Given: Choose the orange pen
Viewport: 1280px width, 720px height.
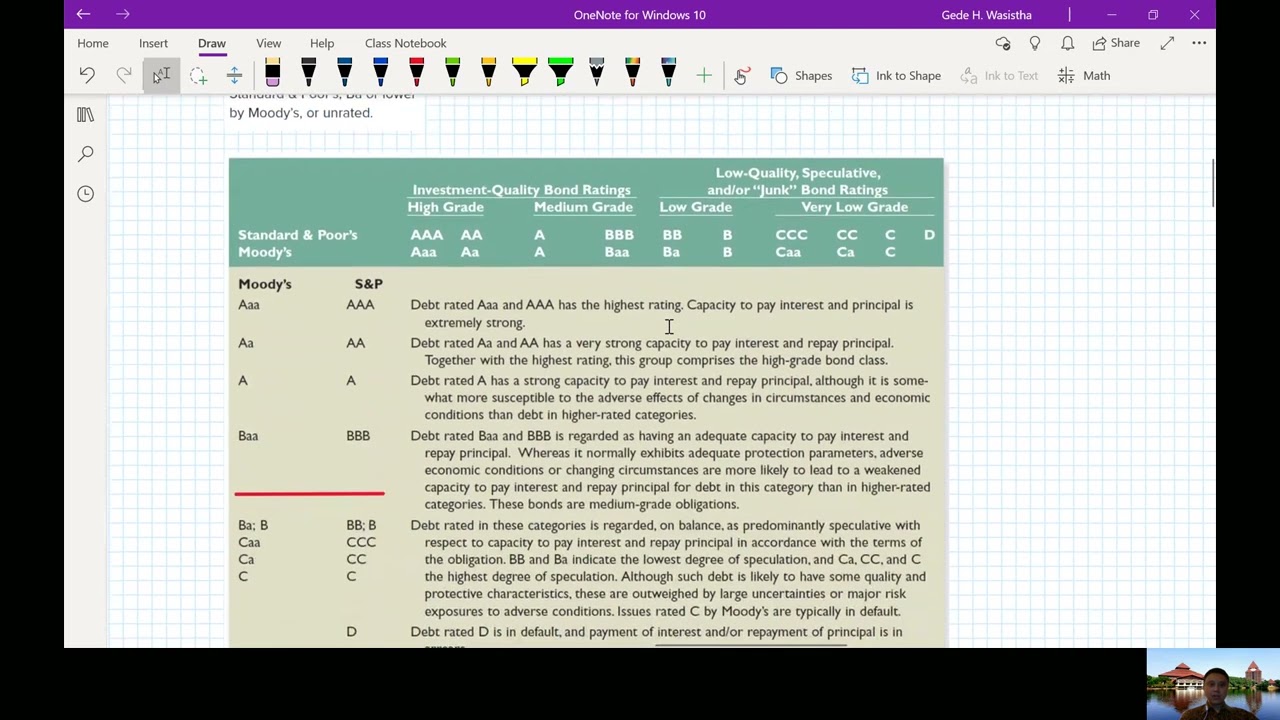Looking at the screenshot, I should click(488, 73).
